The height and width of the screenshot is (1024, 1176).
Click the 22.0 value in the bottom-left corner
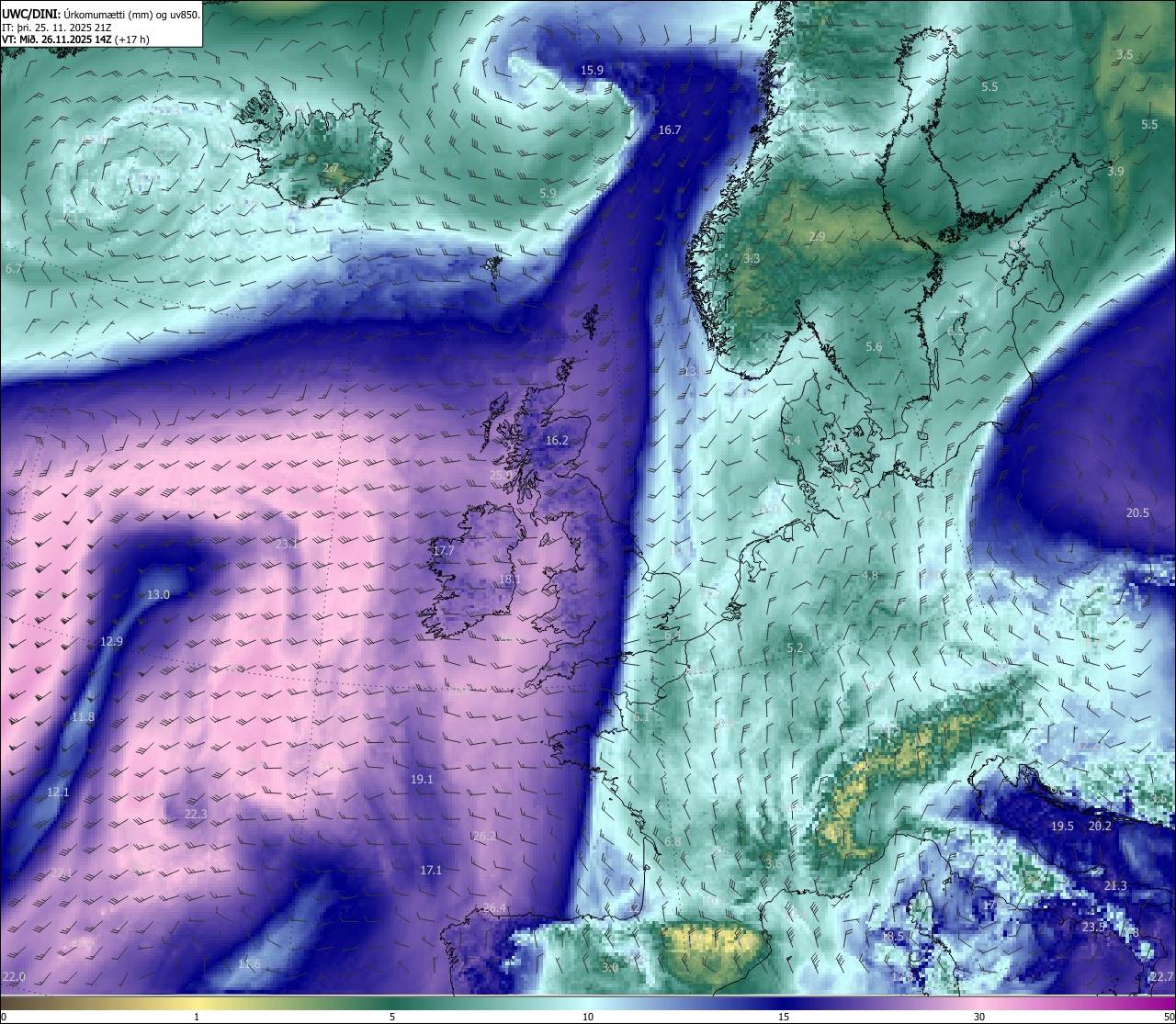(x=14, y=976)
